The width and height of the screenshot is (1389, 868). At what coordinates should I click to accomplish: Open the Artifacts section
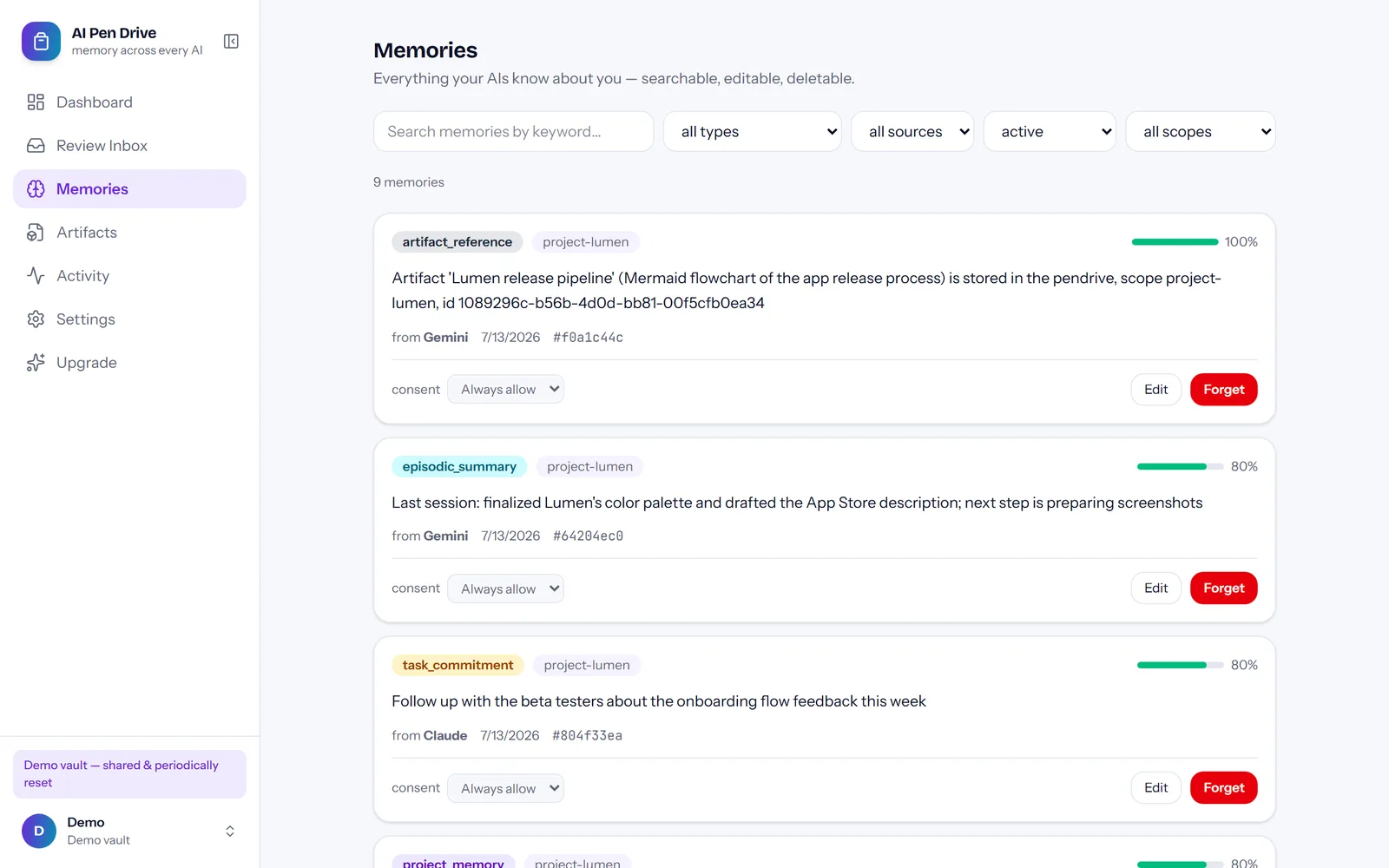(x=129, y=233)
